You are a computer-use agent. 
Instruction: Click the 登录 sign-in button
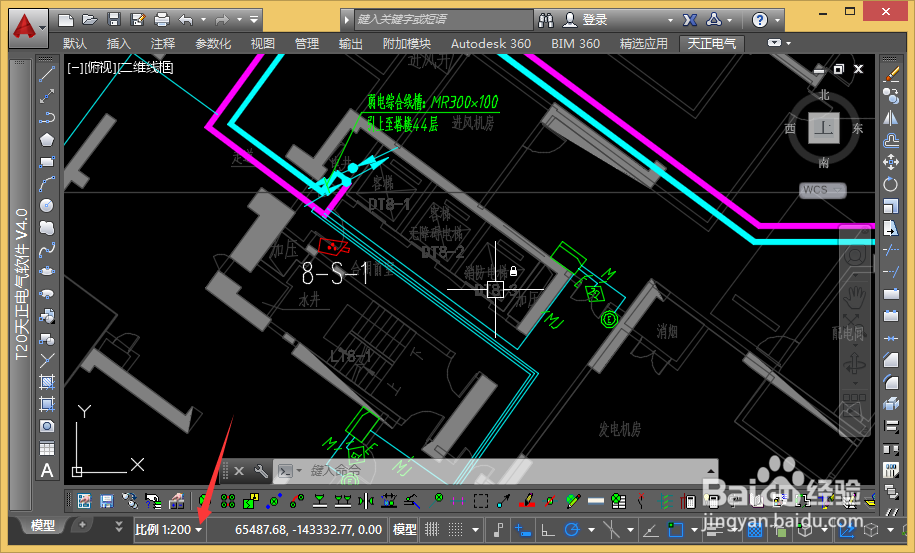[585, 20]
